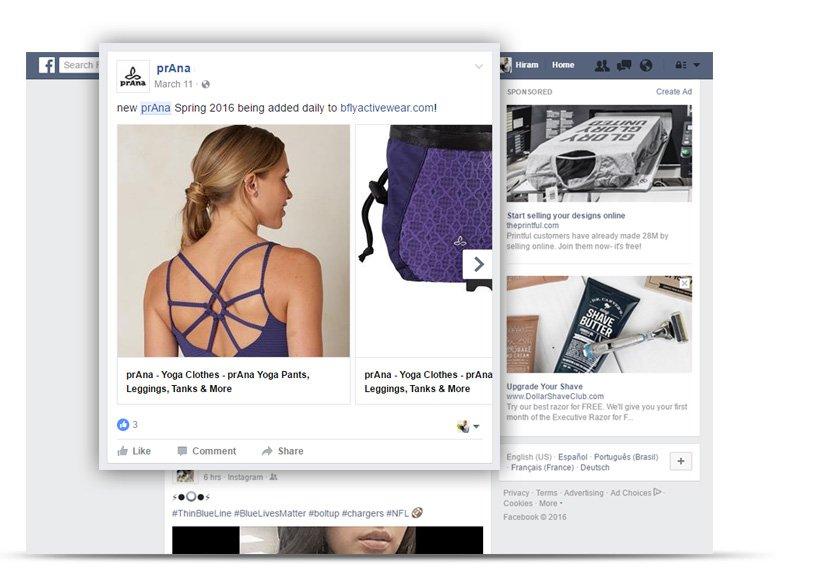The image size is (822, 574).
Task: Open the Messages icon in top bar
Action: pyautogui.click(x=624, y=65)
